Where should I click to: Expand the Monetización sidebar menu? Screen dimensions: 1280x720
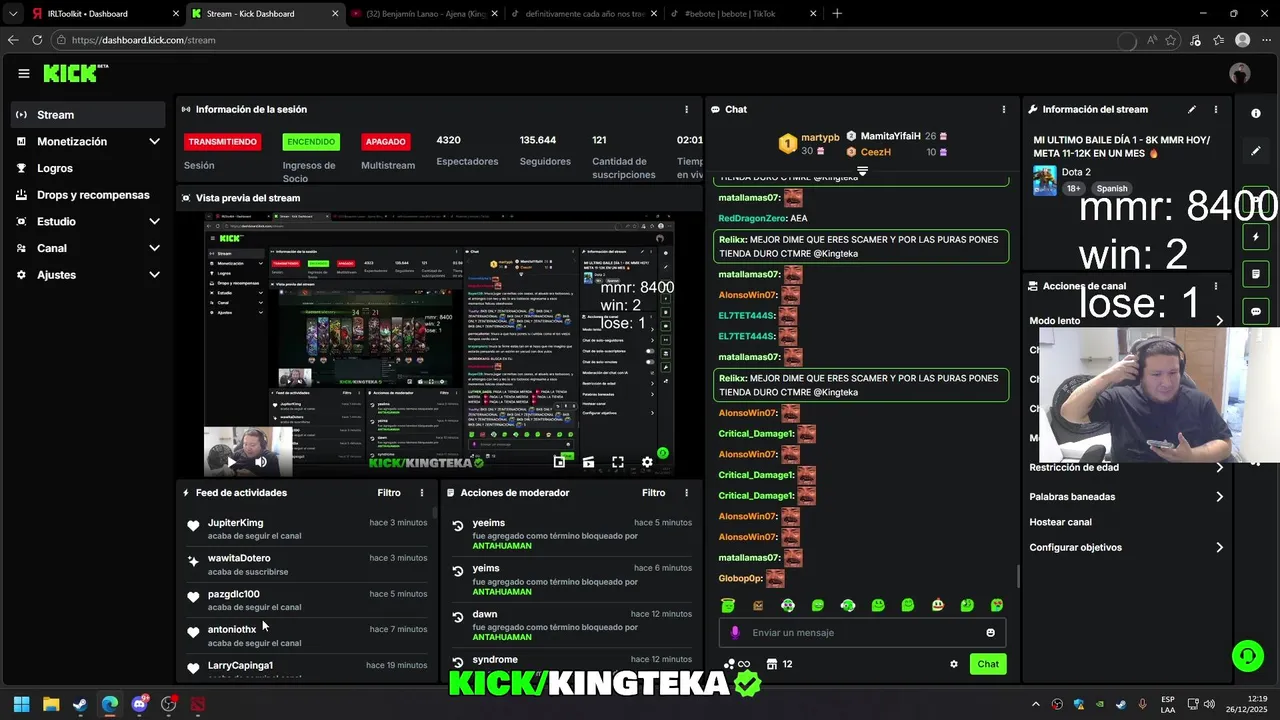[89, 142]
